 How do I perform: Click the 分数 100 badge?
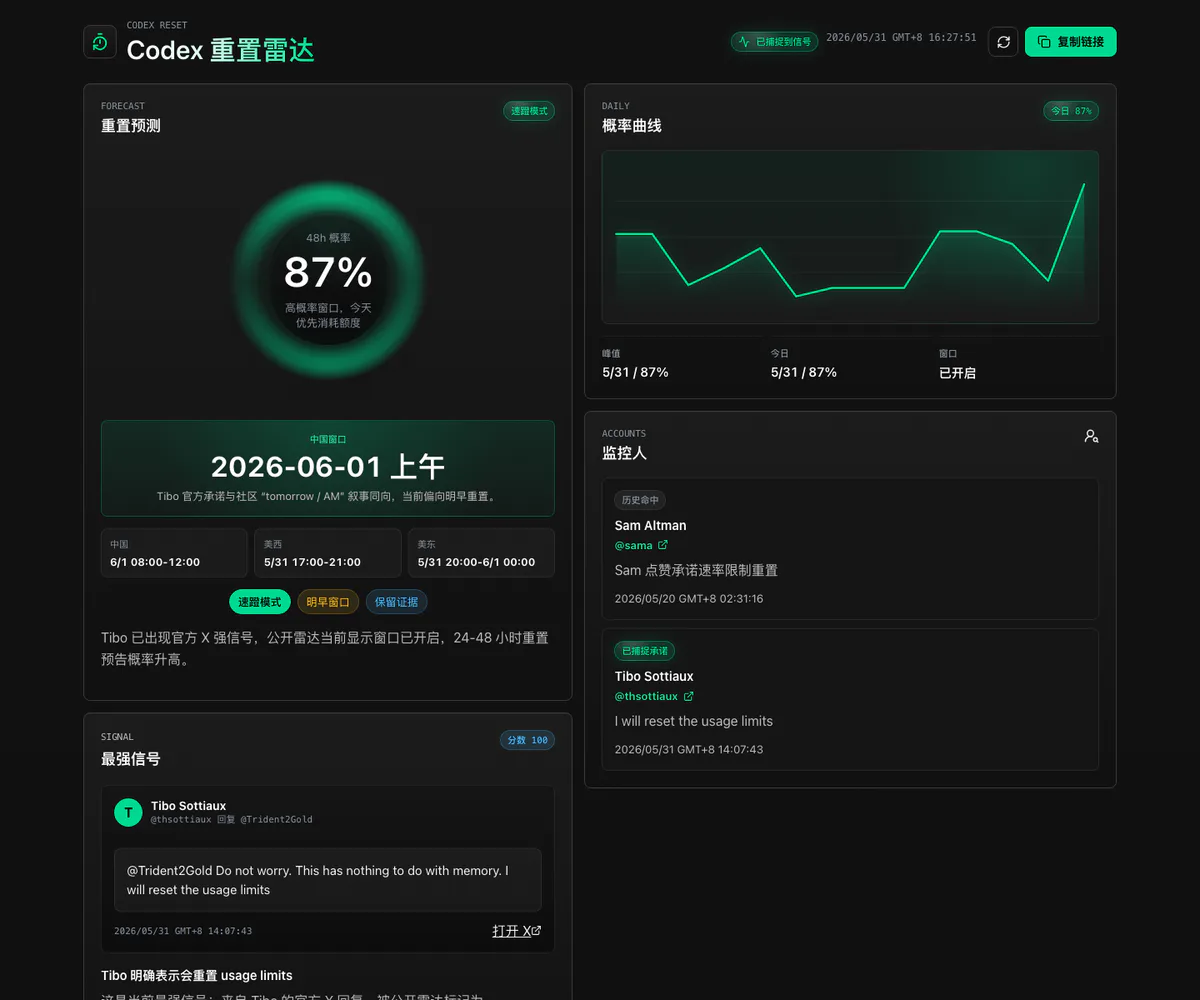coord(527,740)
